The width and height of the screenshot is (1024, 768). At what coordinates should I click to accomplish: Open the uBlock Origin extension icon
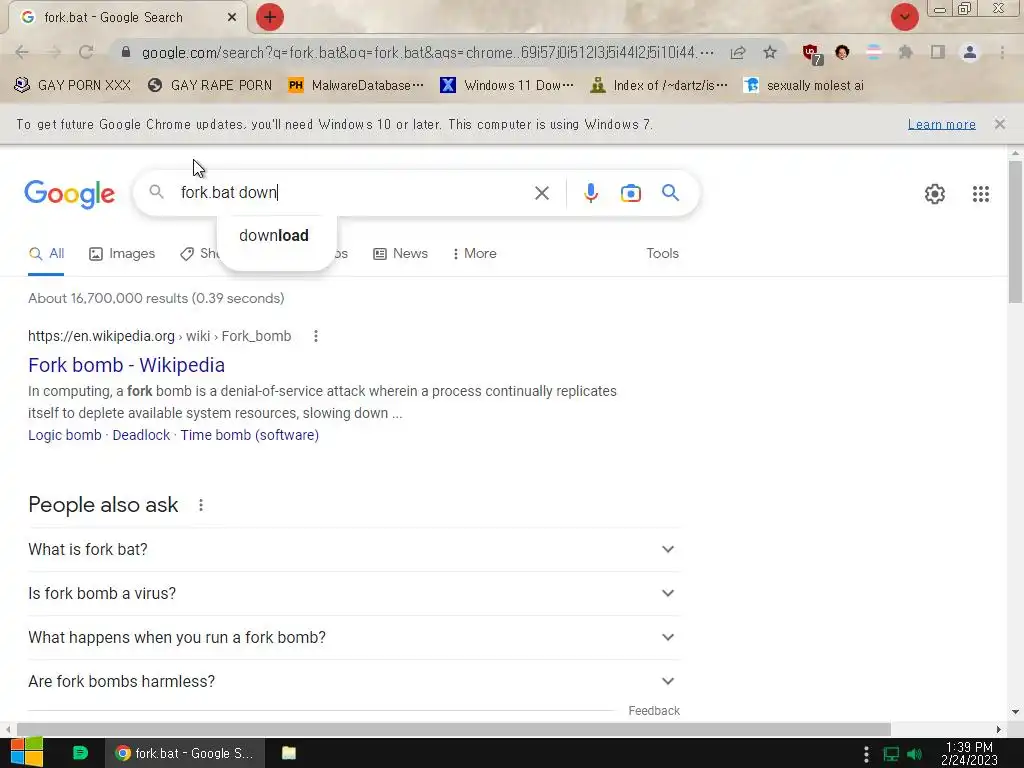(x=812, y=54)
